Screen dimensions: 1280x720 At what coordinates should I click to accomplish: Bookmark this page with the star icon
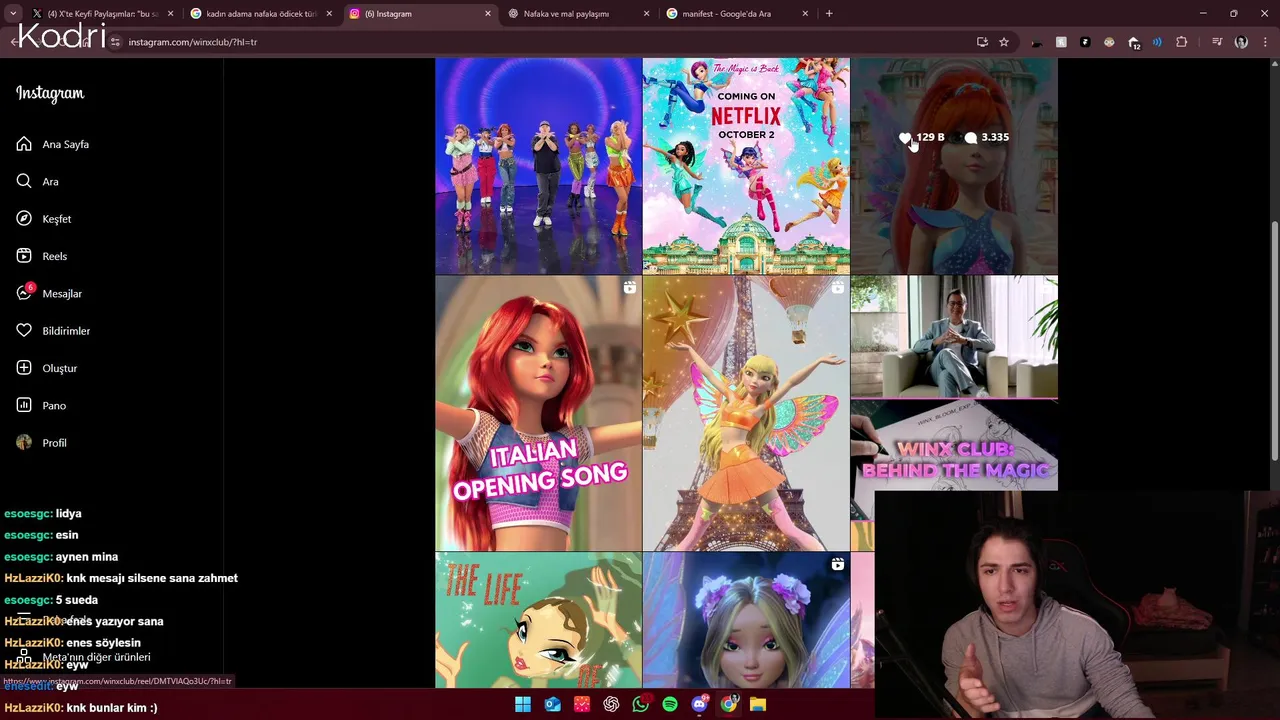pos(1004,42)
